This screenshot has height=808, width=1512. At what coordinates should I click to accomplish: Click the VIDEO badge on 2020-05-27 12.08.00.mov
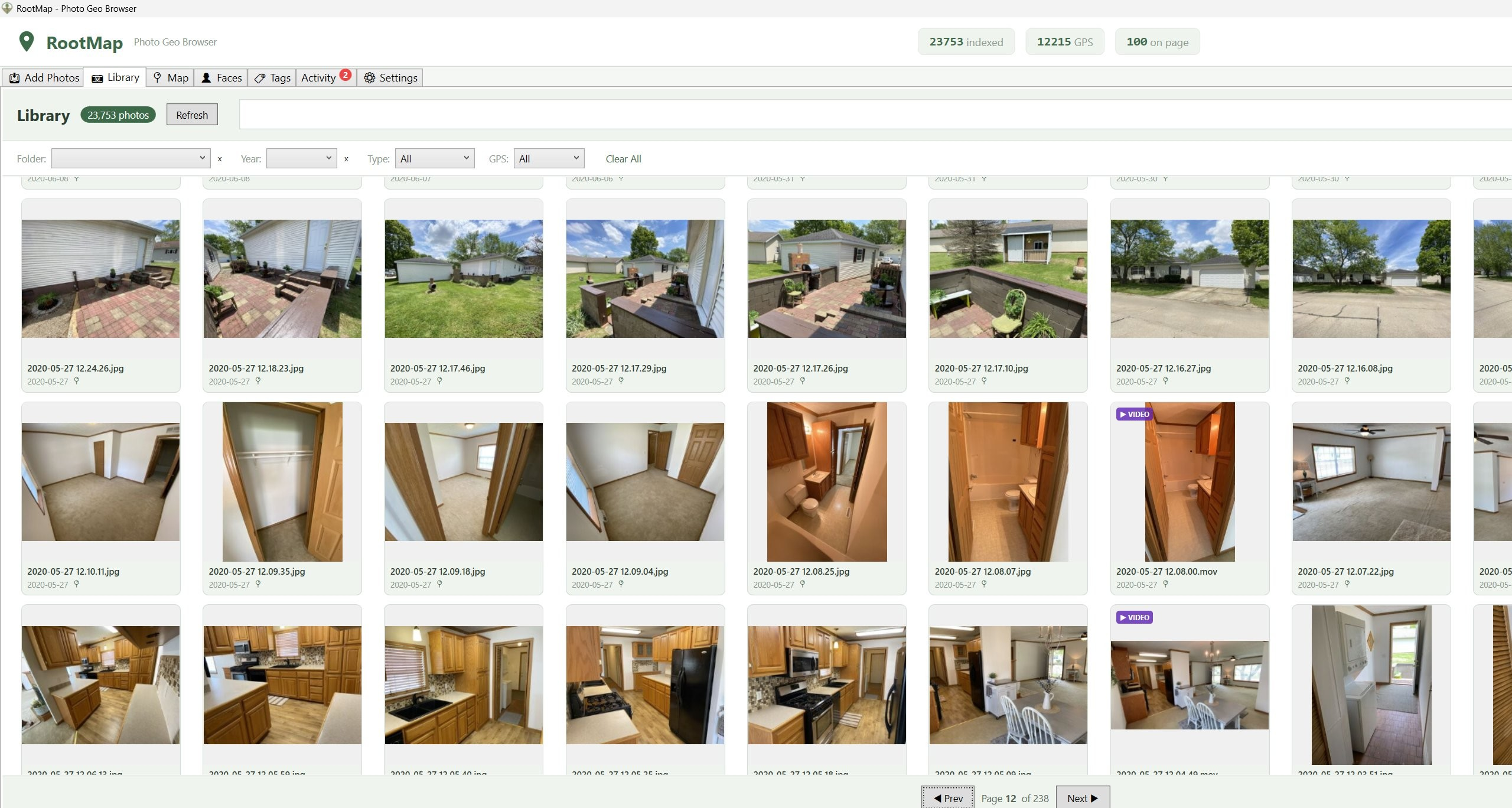tap(1134, 414)
